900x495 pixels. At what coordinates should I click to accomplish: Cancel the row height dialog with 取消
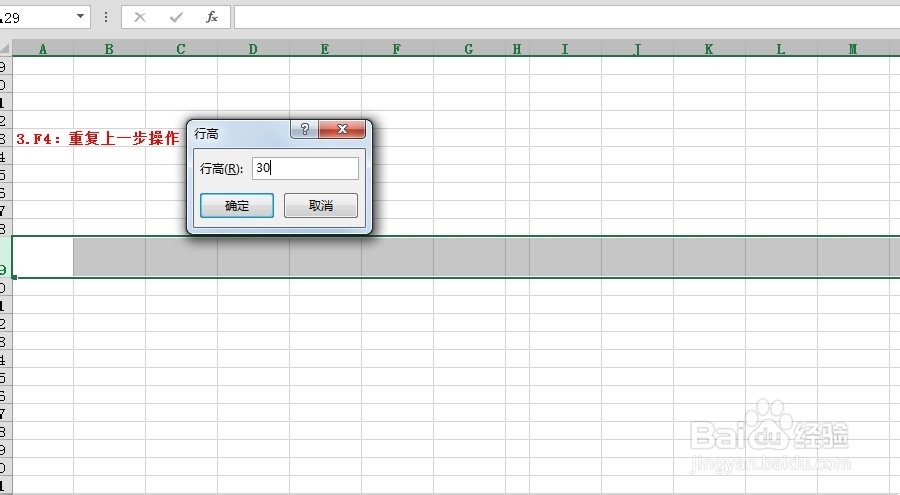pyautogui.click(x=321, y=206)
